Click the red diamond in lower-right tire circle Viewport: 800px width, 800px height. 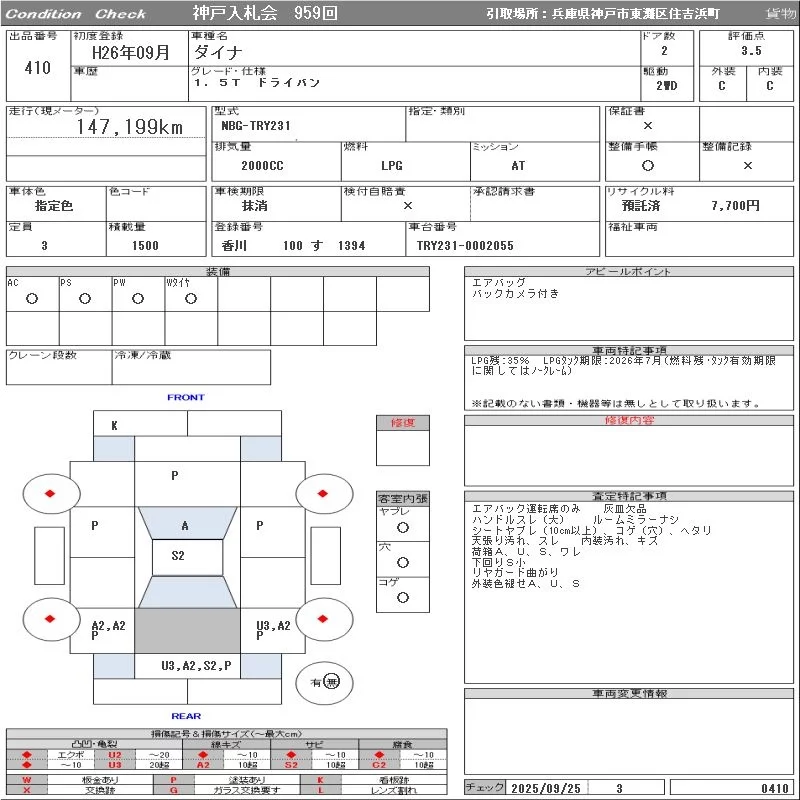tap(322, 619)
